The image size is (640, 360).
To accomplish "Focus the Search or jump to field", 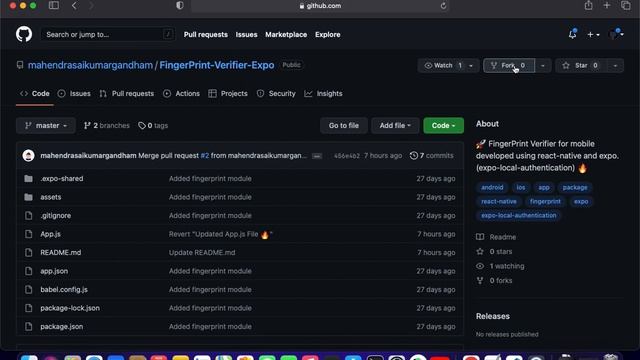I will [x=108, y=34].
